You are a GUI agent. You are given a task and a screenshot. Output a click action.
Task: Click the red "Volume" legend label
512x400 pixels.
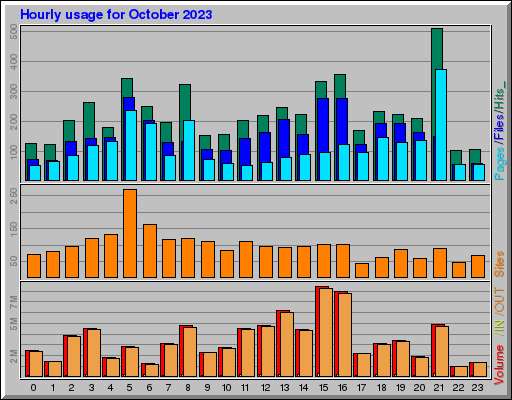click(x=499, y=365)
